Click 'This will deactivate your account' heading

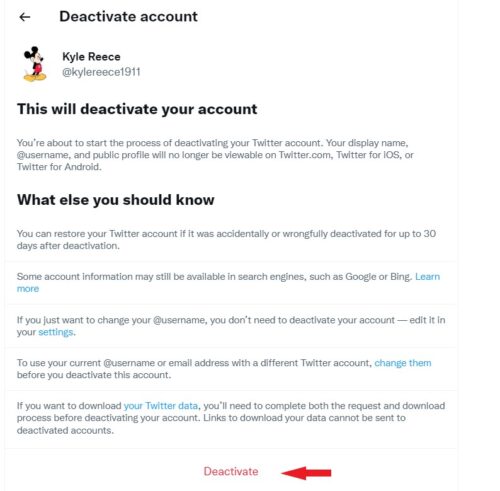137,109
